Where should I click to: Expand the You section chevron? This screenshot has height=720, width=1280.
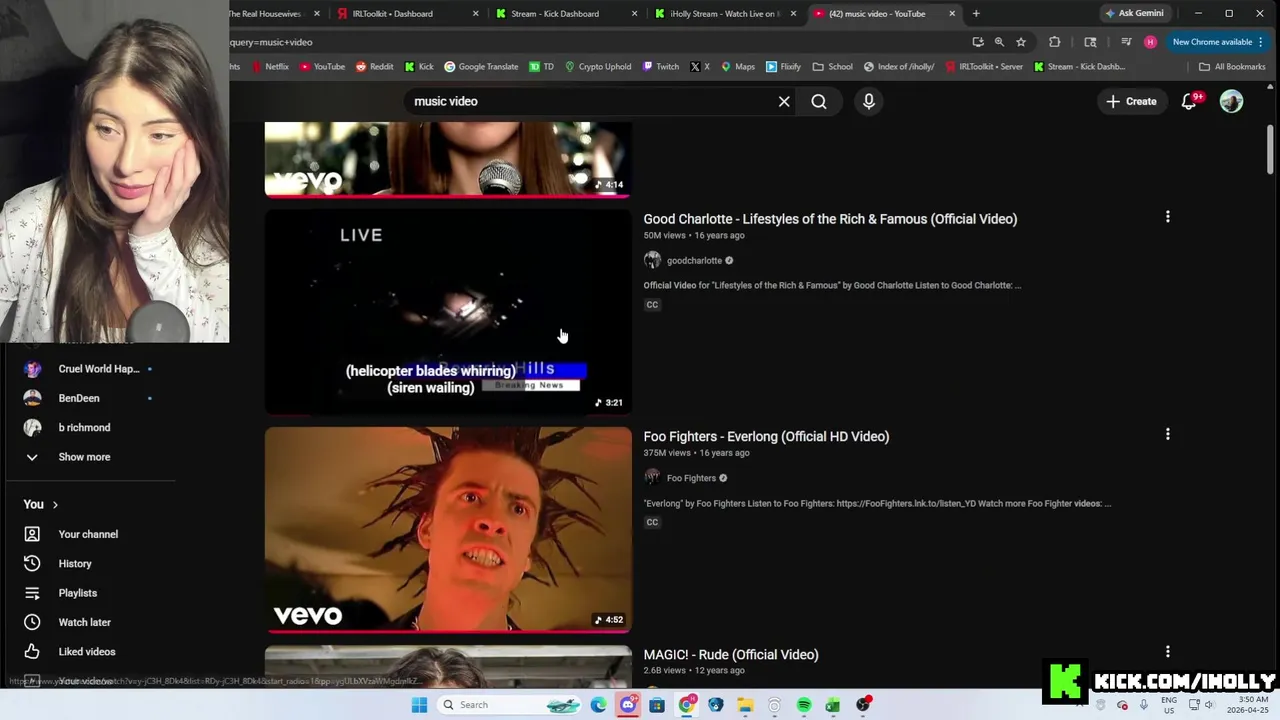[x=55, y=505]
